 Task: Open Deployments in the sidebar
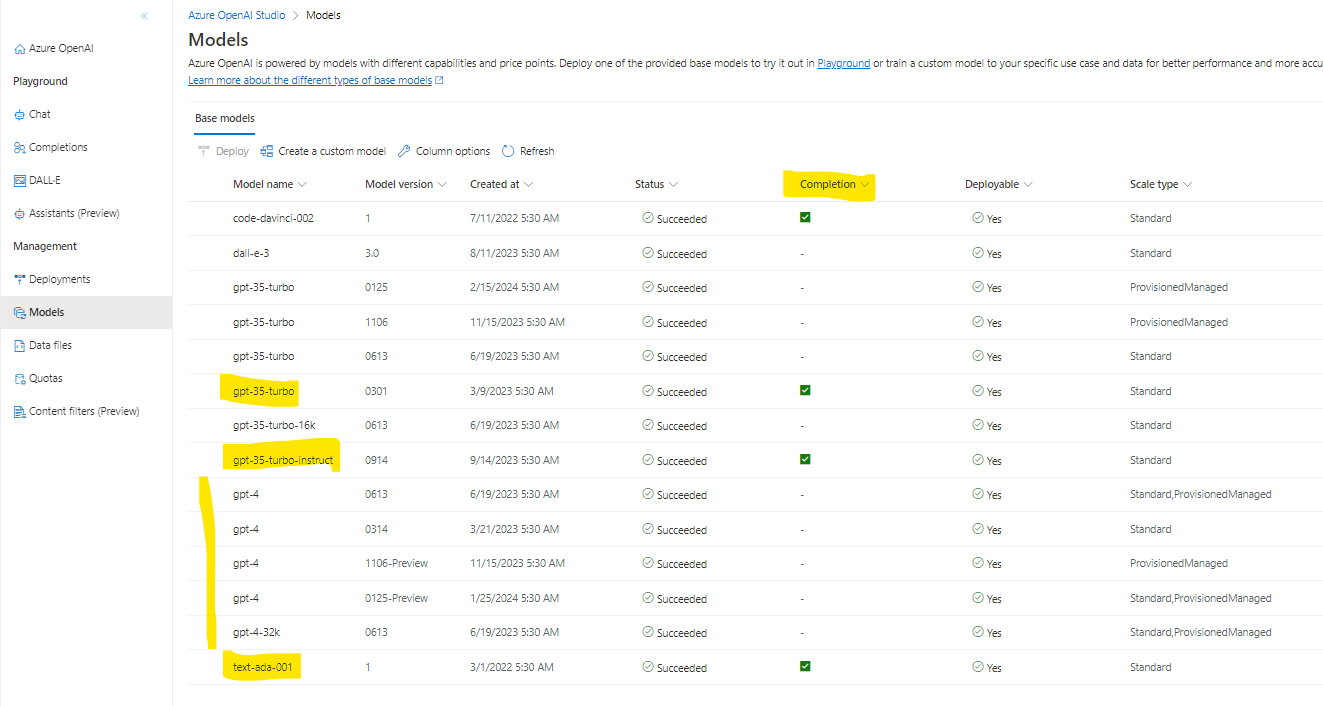(x=60, y=279)
